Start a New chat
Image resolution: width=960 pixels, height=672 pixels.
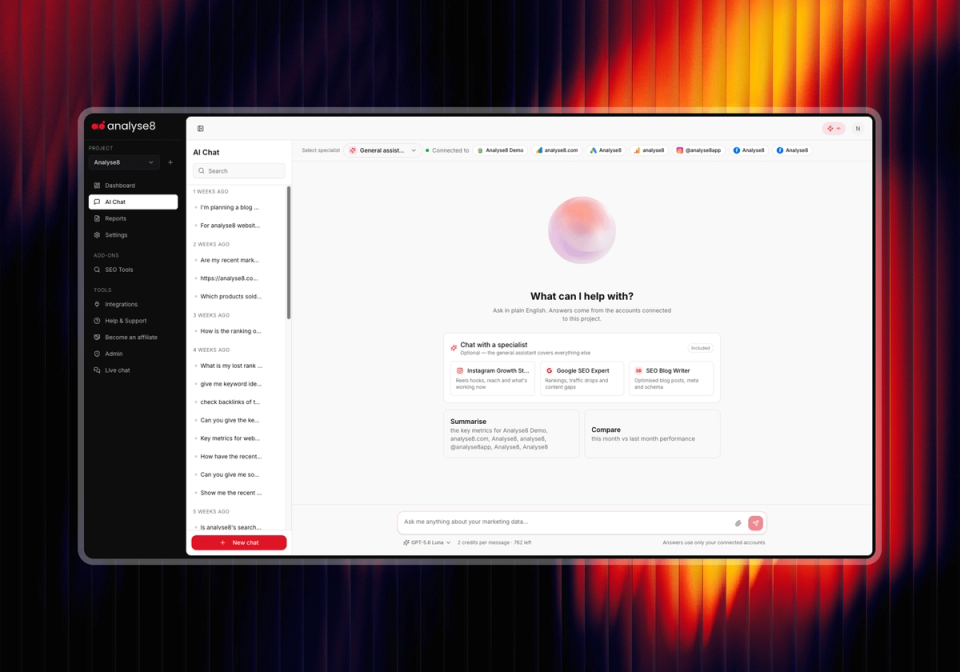pos(239,543)
